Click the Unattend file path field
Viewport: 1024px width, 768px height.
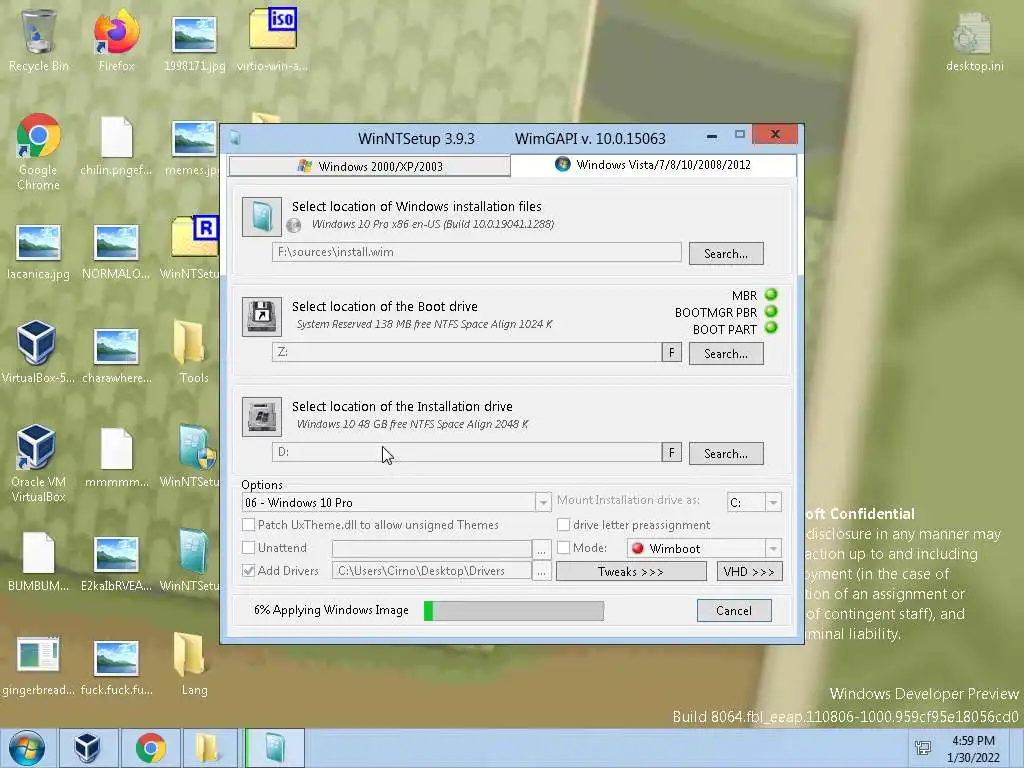point(432,548)
